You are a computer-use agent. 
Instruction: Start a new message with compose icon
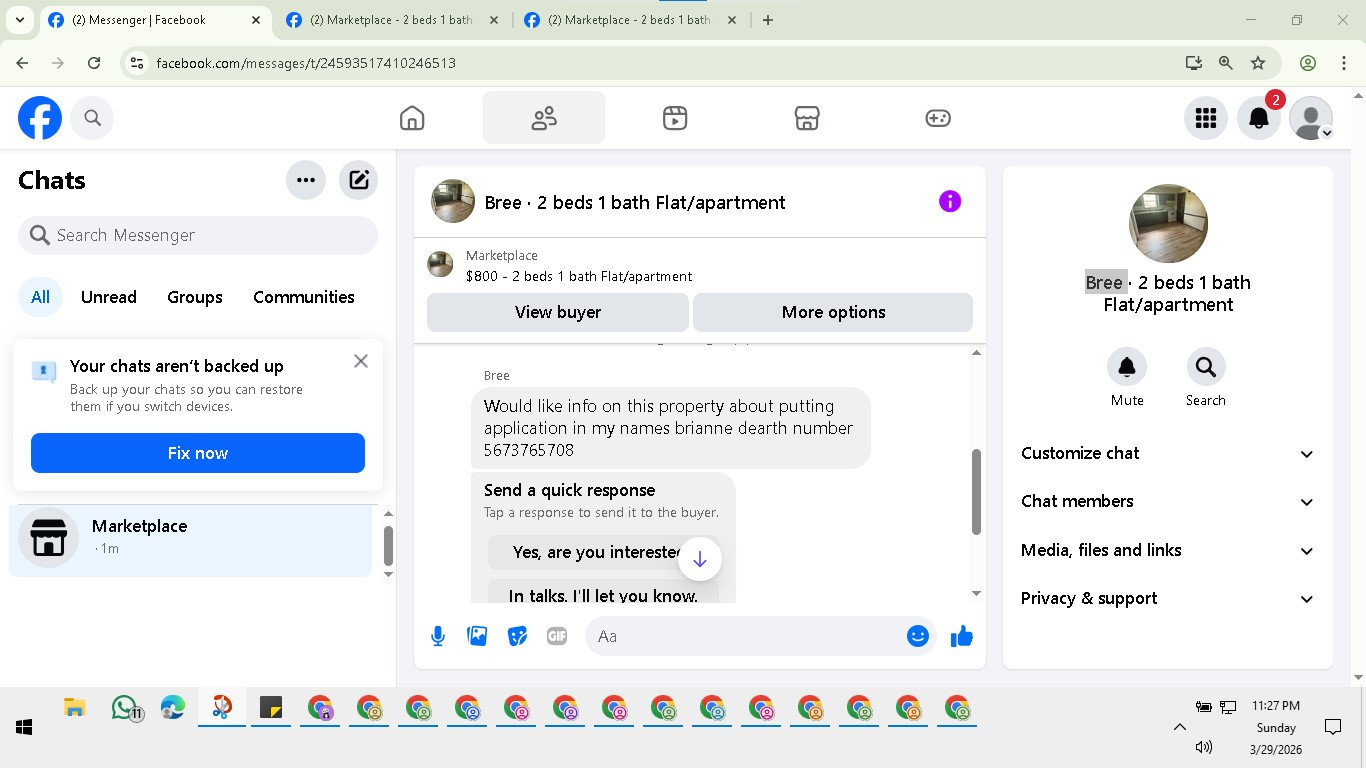tap(359, 180)
